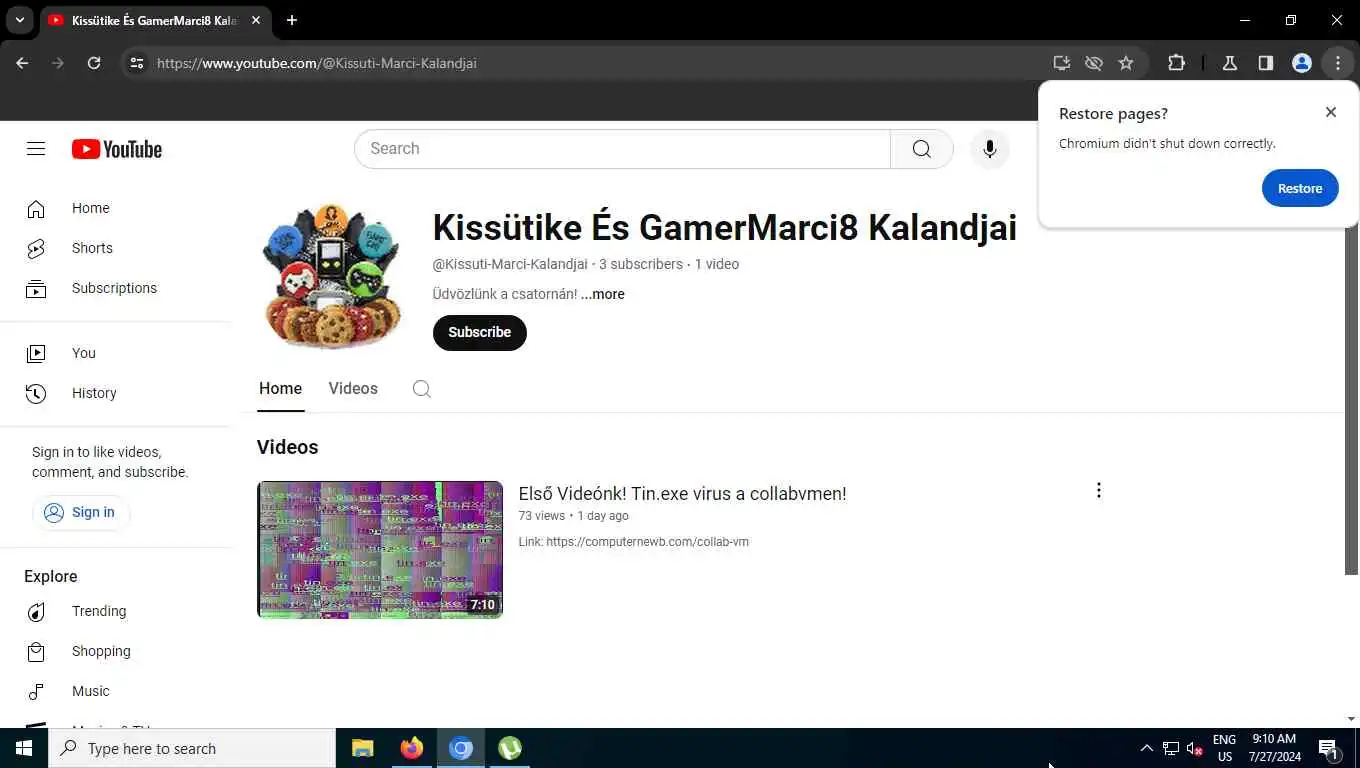Click the video title Első Videónk!
This screenshot has width=1360, height=768.
point(682,493)
